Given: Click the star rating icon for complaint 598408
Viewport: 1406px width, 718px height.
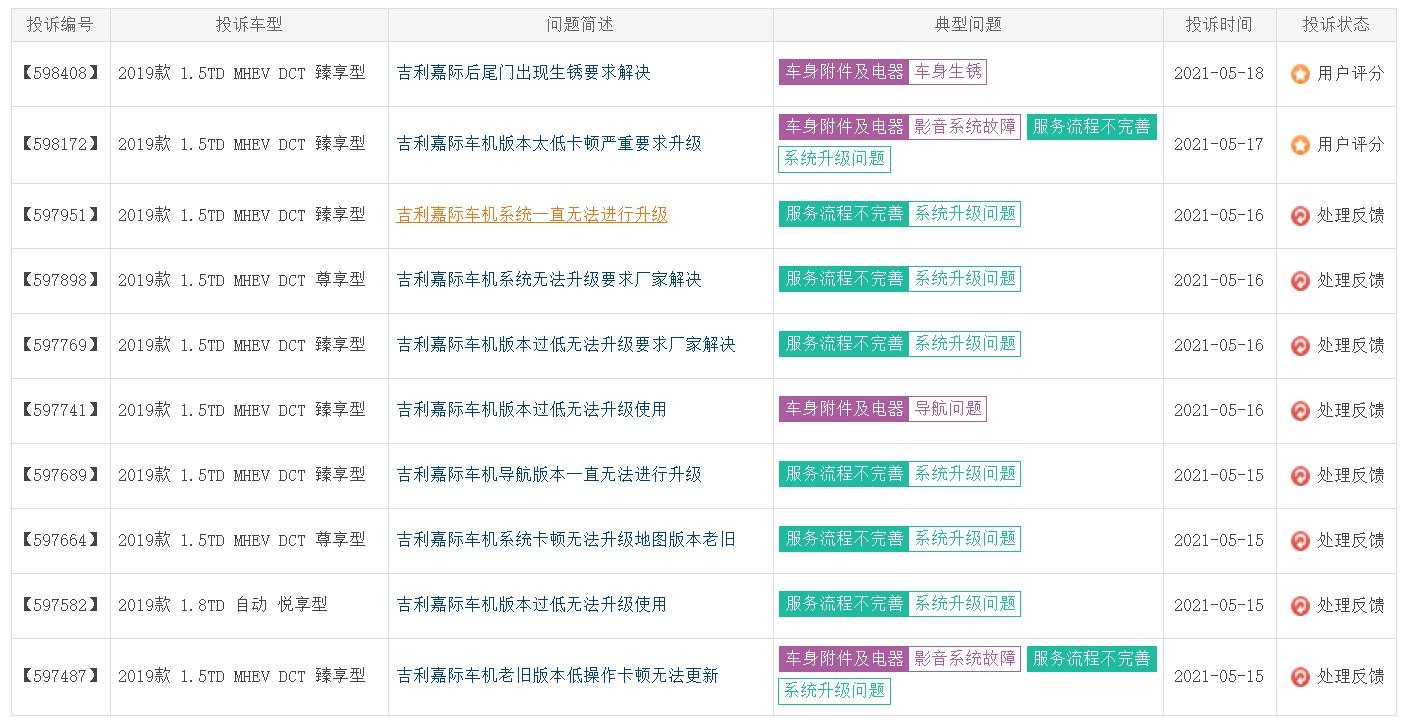Looking at the screenshot, I should click(1300, 74).
